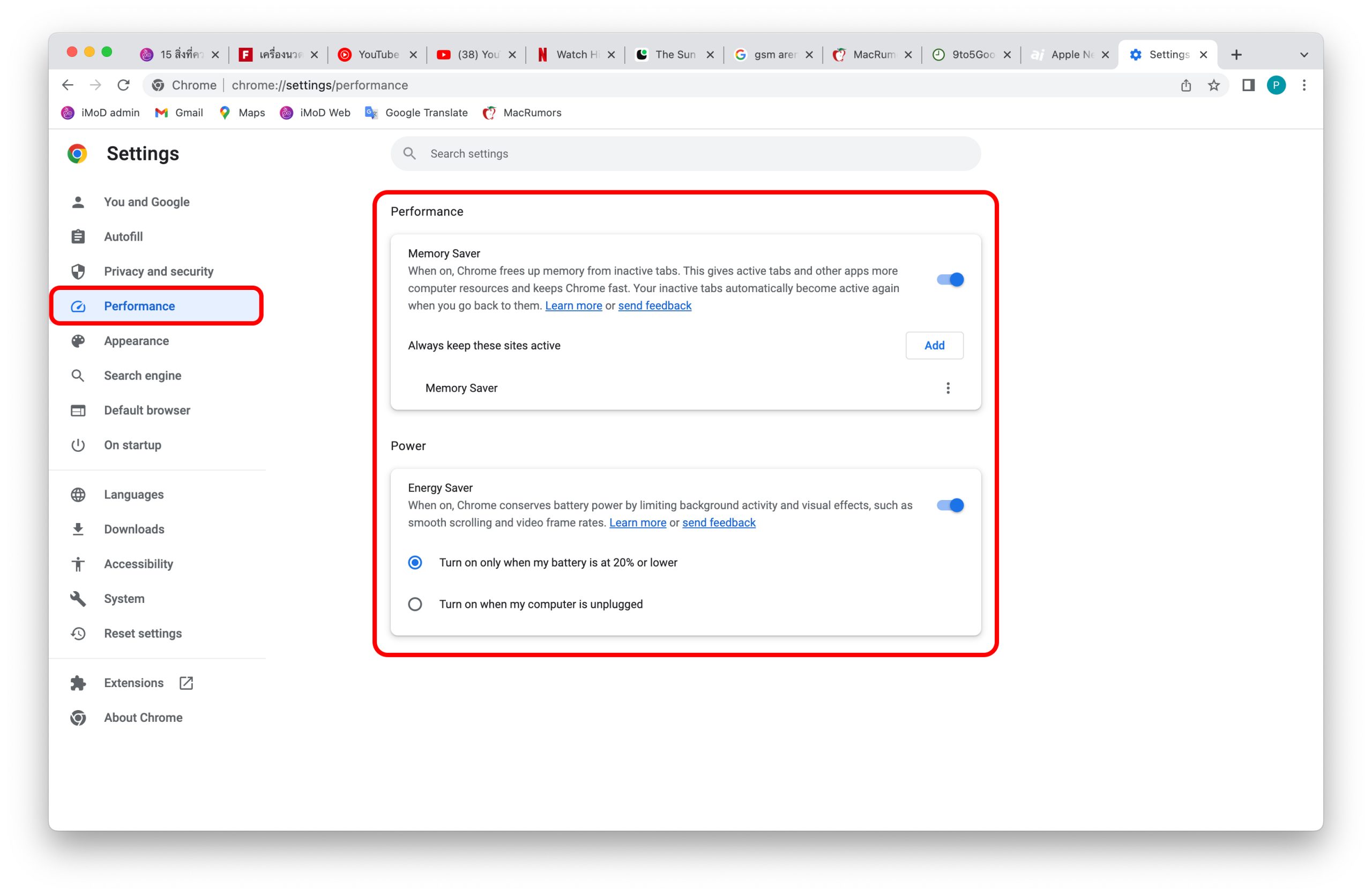Switch to the MacRumors tab

pyautogui.click(x=871, y=55)
